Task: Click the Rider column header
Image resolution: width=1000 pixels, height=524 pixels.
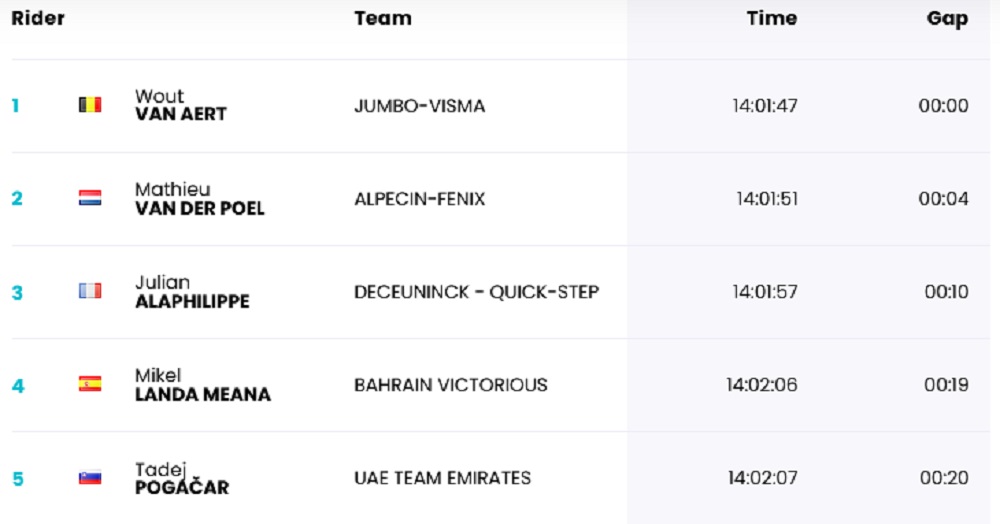Action: (38, 19)
